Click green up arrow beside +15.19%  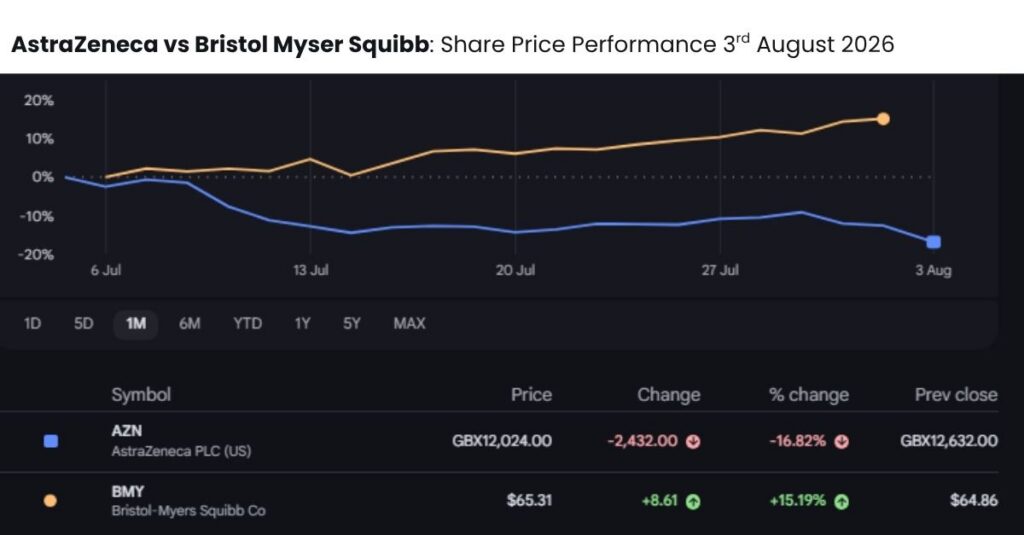pyautogui.click(x=842, y=502)
